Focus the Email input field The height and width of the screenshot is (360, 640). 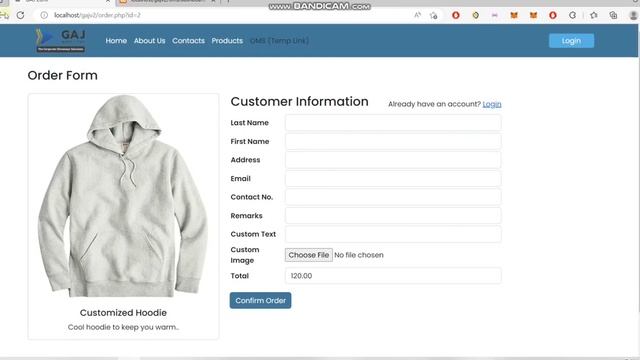(393, 179)
